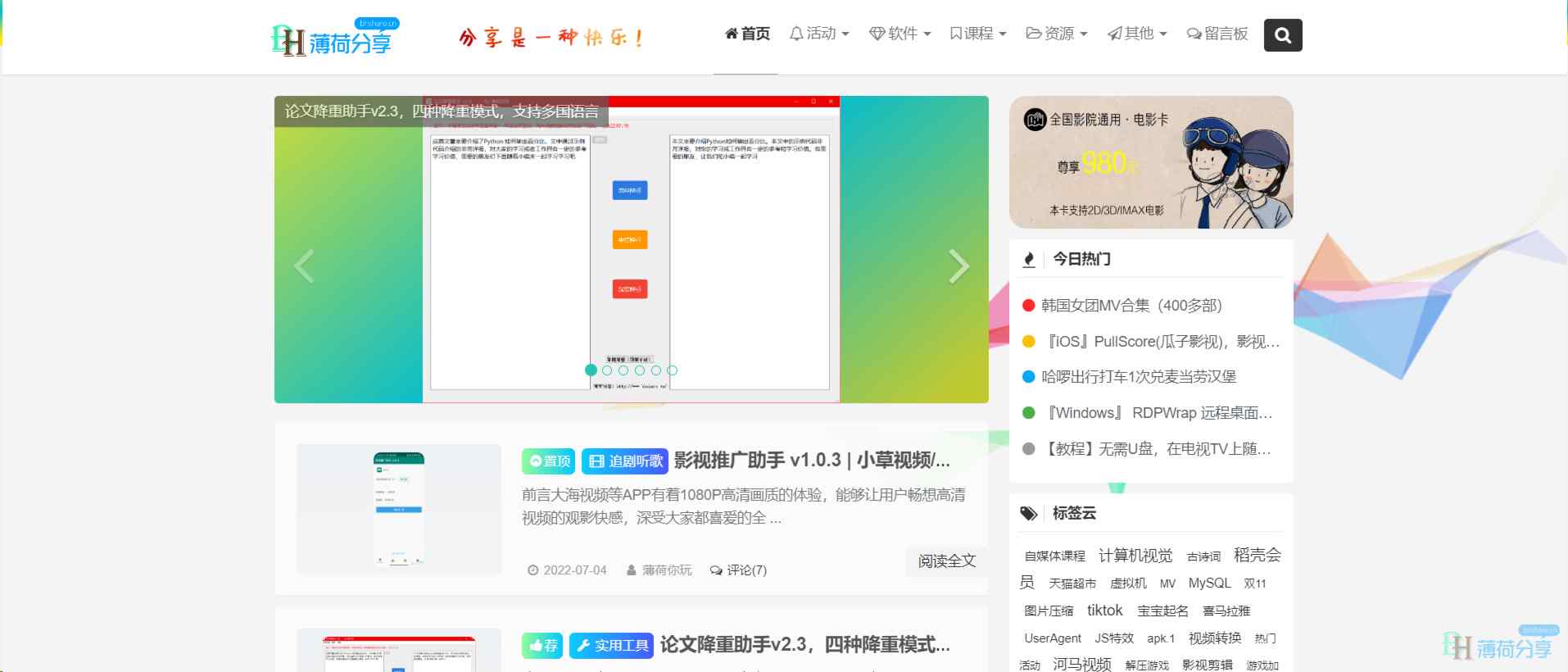The width and height of the screenshot is (1568, 672).
Task: Click the 薄荷分享 site logo
Action: click(x=333, y=38)
